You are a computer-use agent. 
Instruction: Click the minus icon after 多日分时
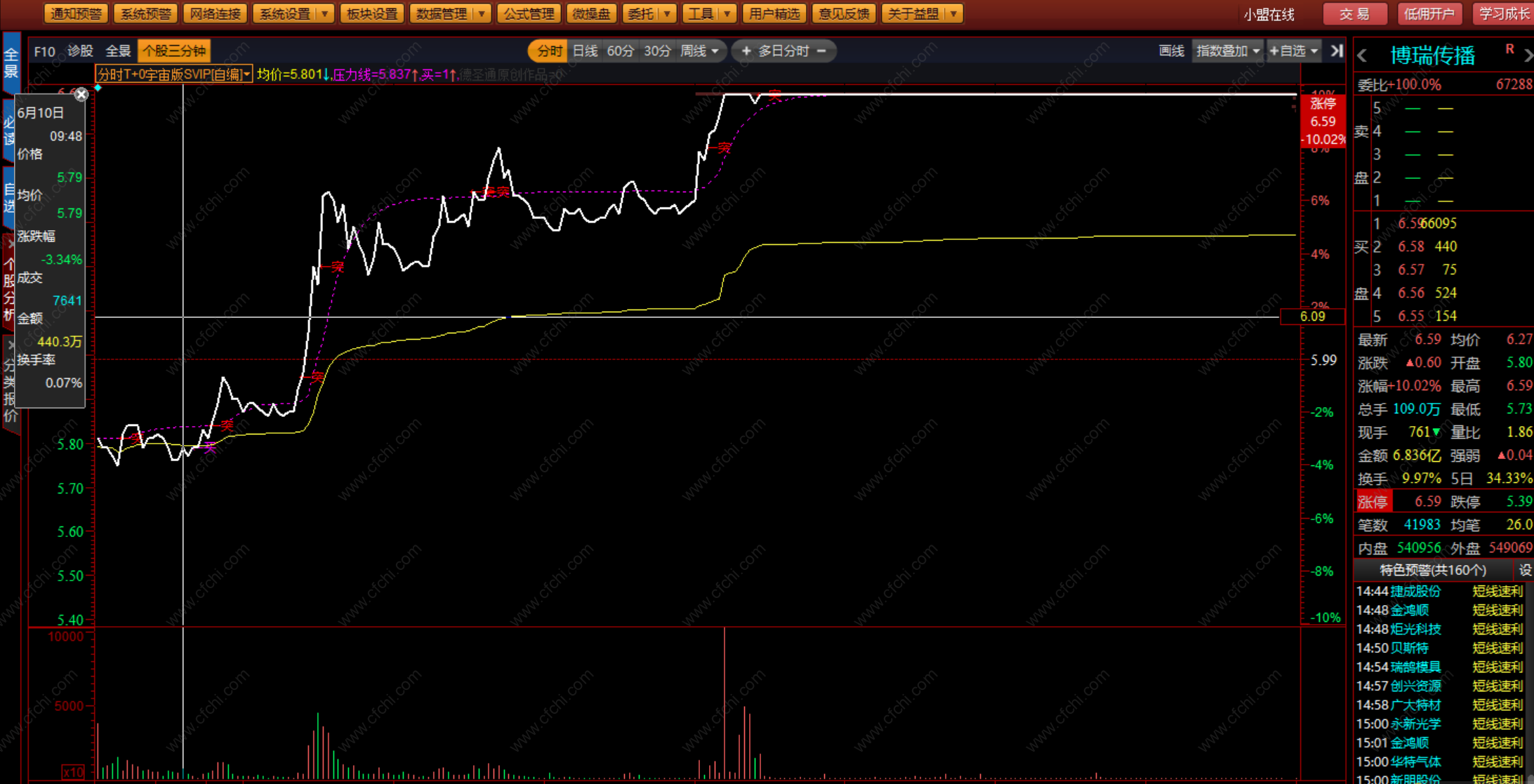coord(821,51)
